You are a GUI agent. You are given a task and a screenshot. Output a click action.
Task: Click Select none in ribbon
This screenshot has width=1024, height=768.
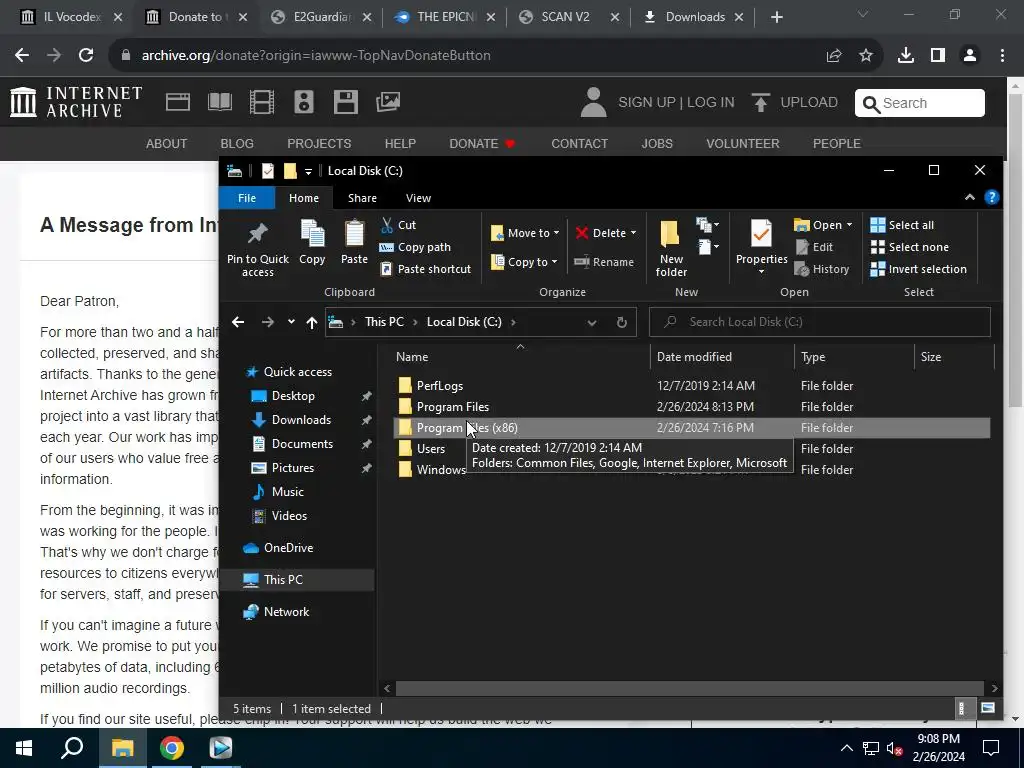coord(909,247)
